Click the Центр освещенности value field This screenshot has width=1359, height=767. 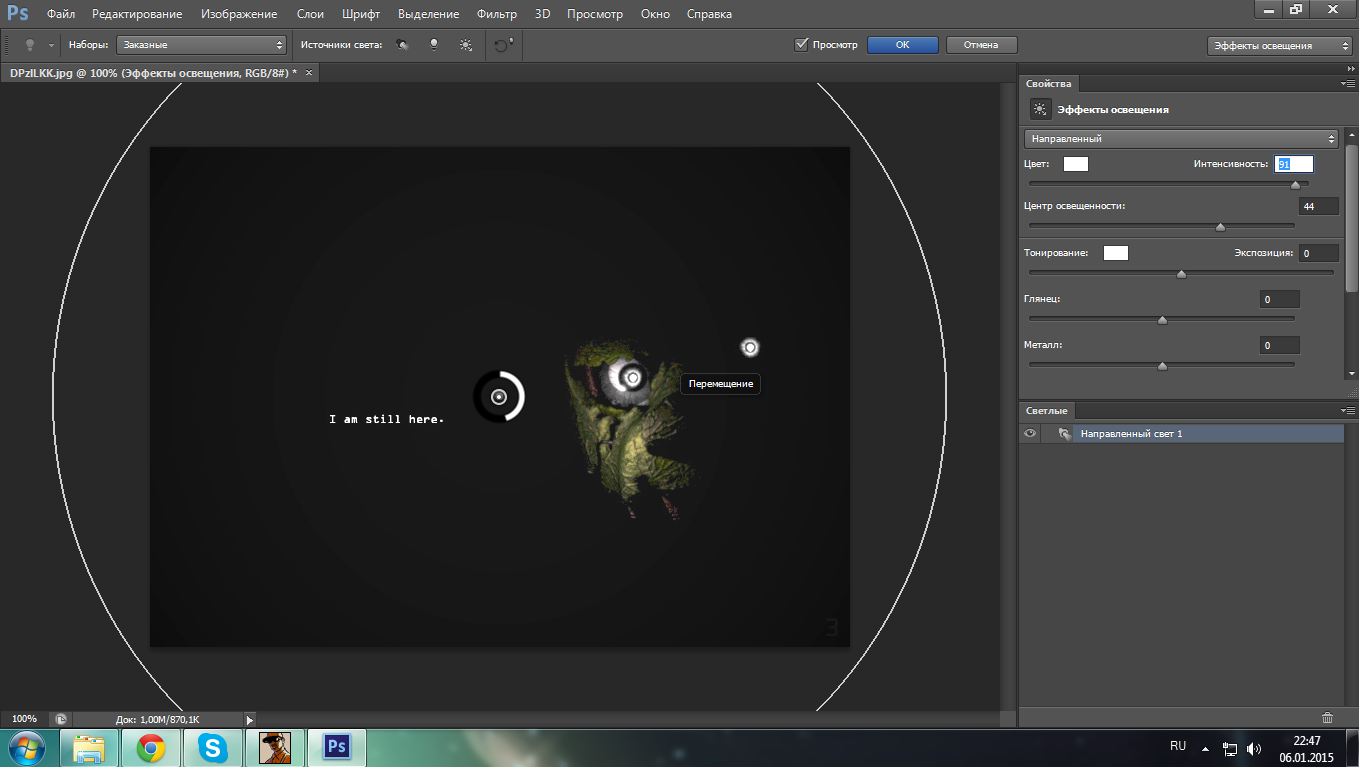[x=1319, y=206]
